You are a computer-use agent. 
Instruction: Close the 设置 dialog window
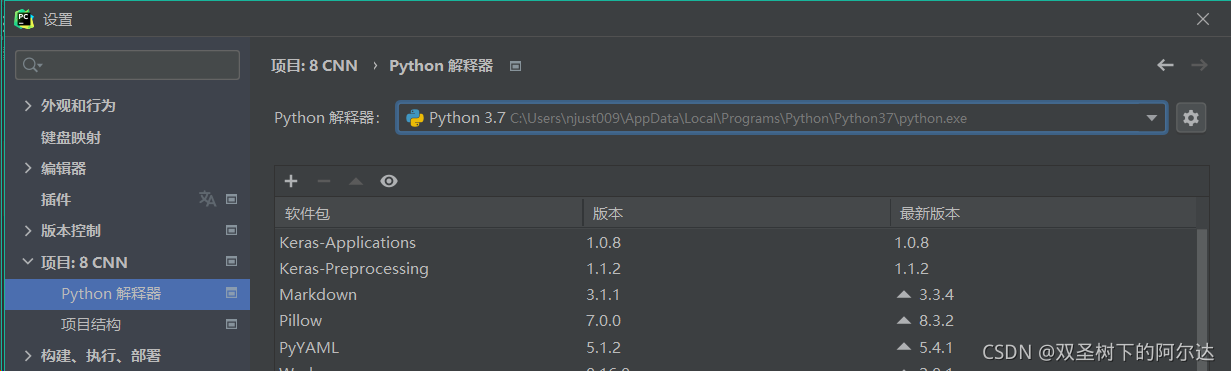point(1203,19)
